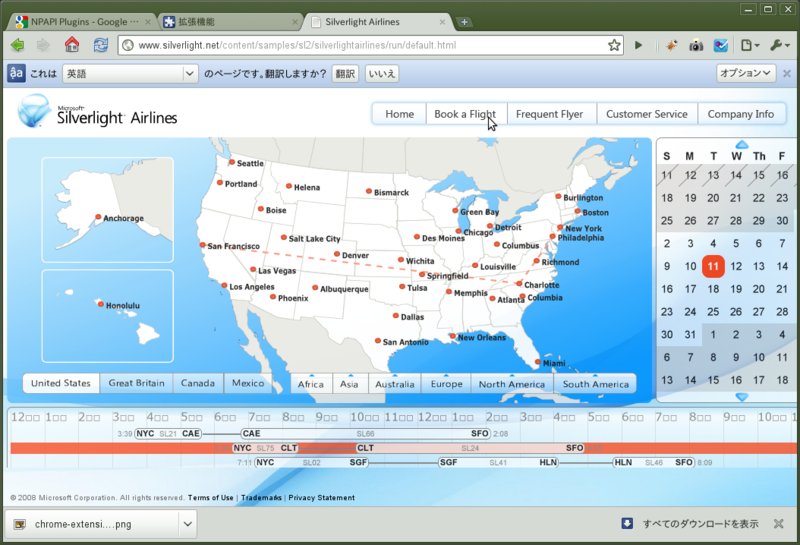Open the South America region list
This screenshot has width=800, height=545.
[x=595, y=384]
